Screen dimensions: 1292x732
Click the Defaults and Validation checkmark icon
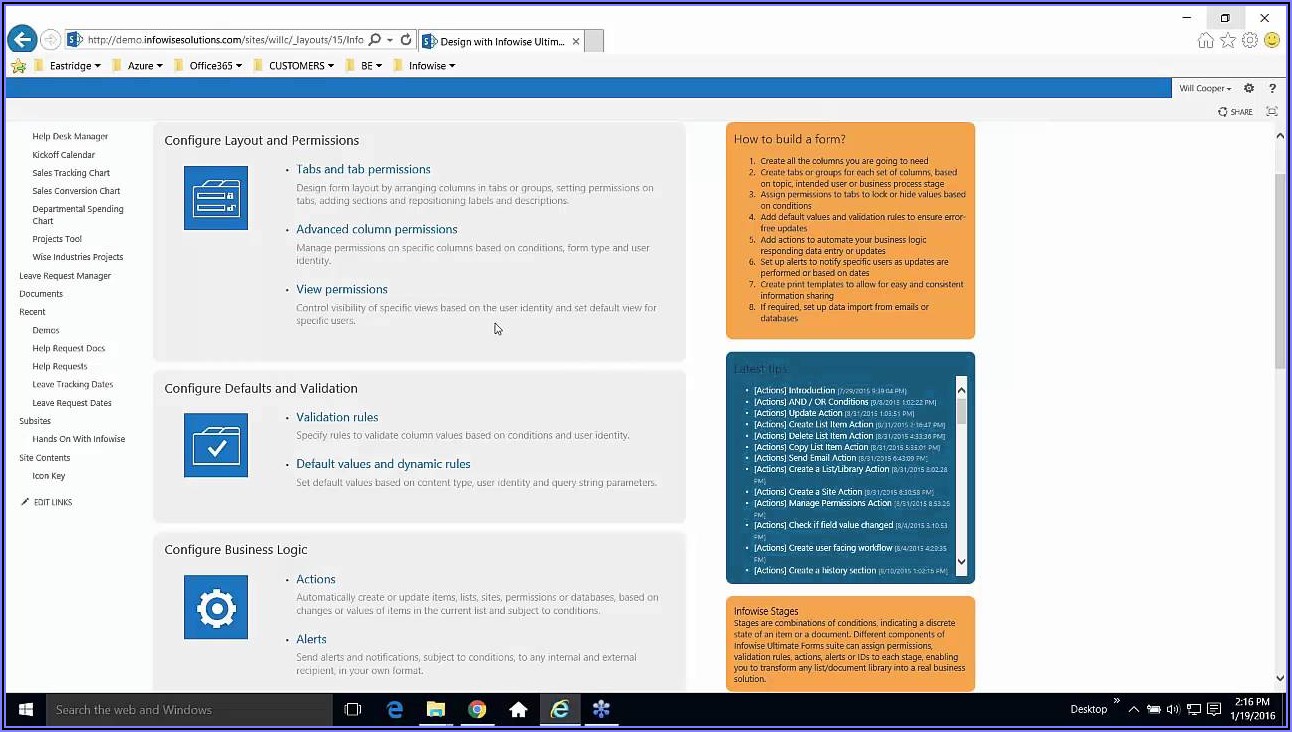[x=216, y=445]
